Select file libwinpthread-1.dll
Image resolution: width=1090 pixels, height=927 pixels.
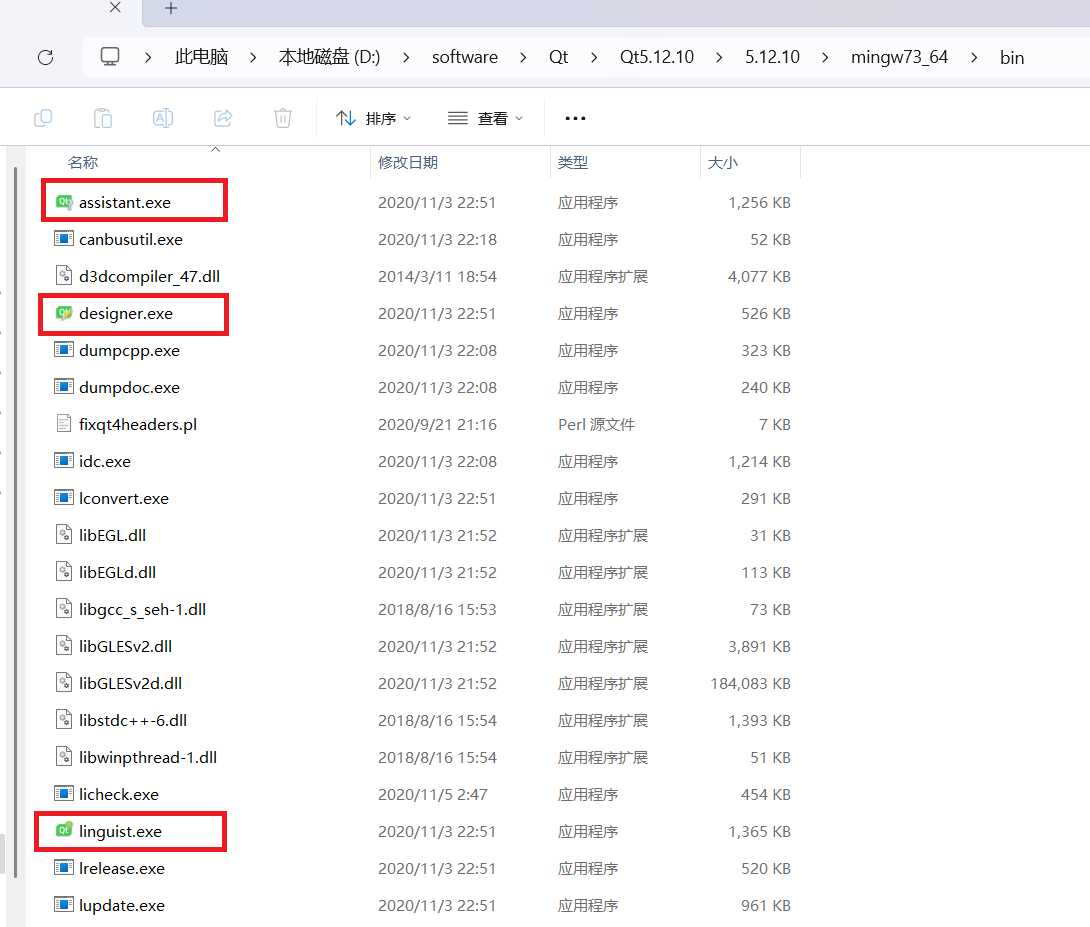click(147, 757)
